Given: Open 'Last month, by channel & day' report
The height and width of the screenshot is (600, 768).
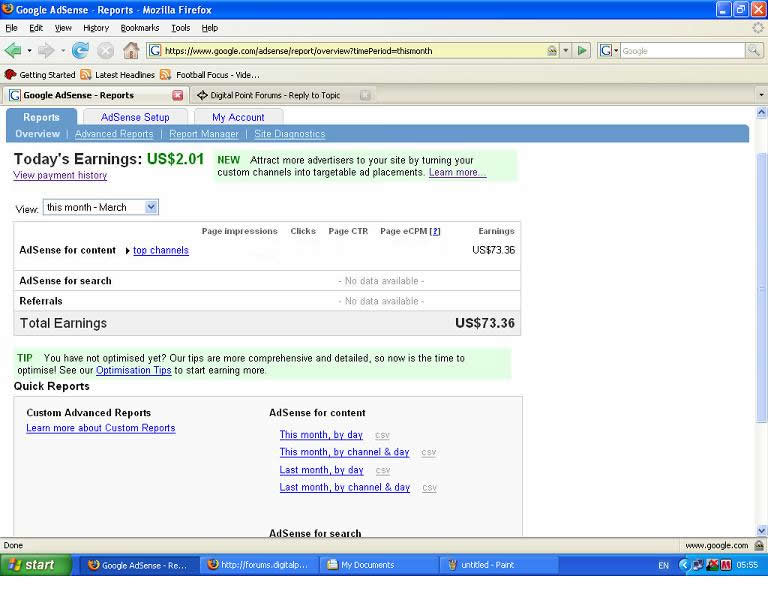Looking at the screenshot, I should coord(345,487).
